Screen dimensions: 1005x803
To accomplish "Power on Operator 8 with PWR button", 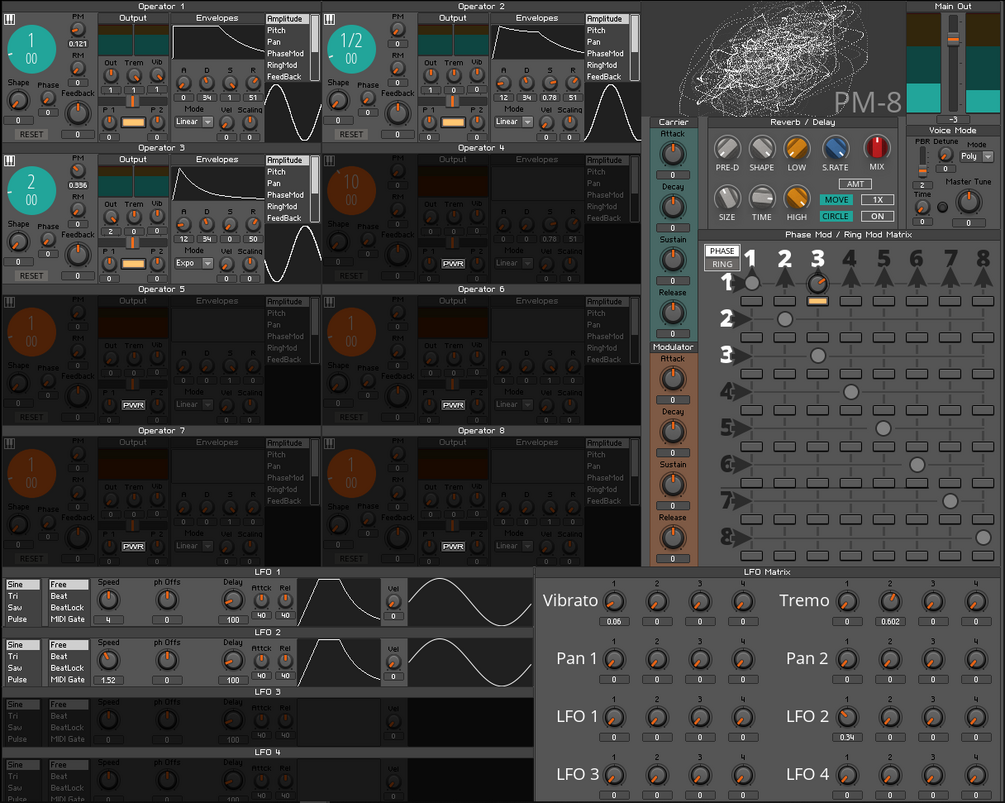I will pyautogui.click(x=453, y=547).
